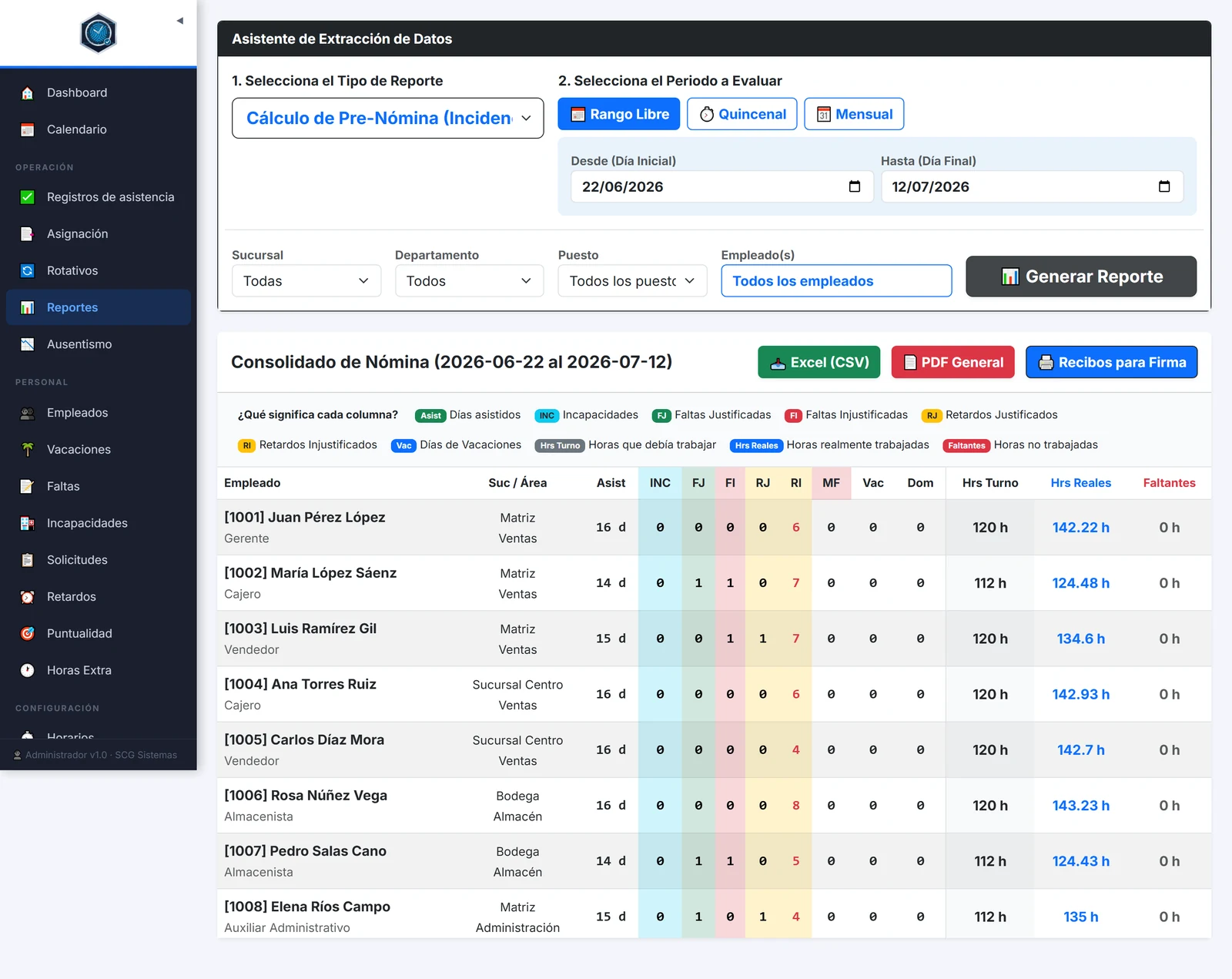Open the Sucursal dropdown
Screen dimensions: 1232x979
(306, 281)
